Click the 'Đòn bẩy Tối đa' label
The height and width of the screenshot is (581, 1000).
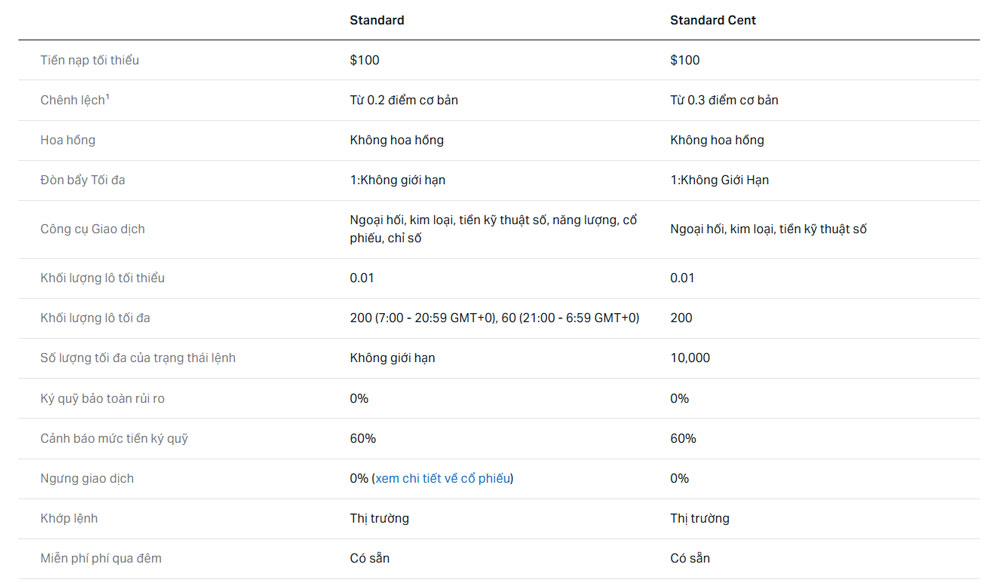pos(82,180)
